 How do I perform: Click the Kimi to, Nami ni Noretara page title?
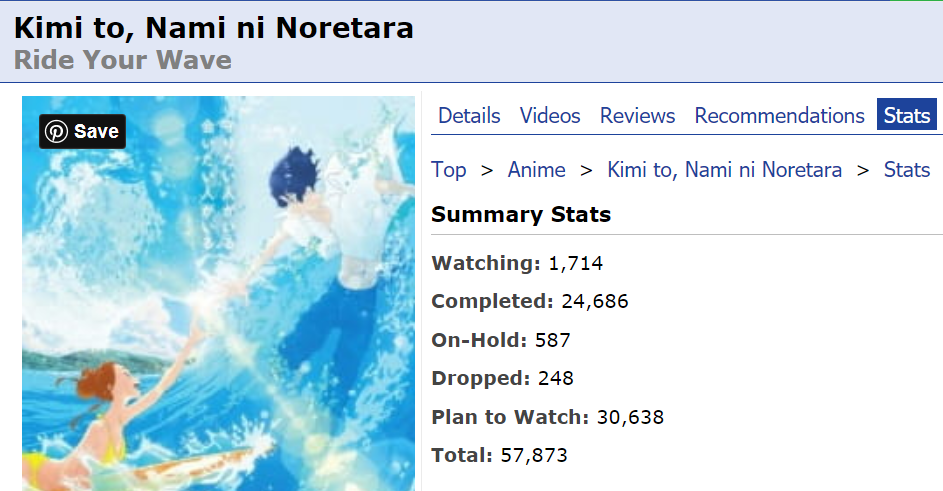(x=214, y=28)
